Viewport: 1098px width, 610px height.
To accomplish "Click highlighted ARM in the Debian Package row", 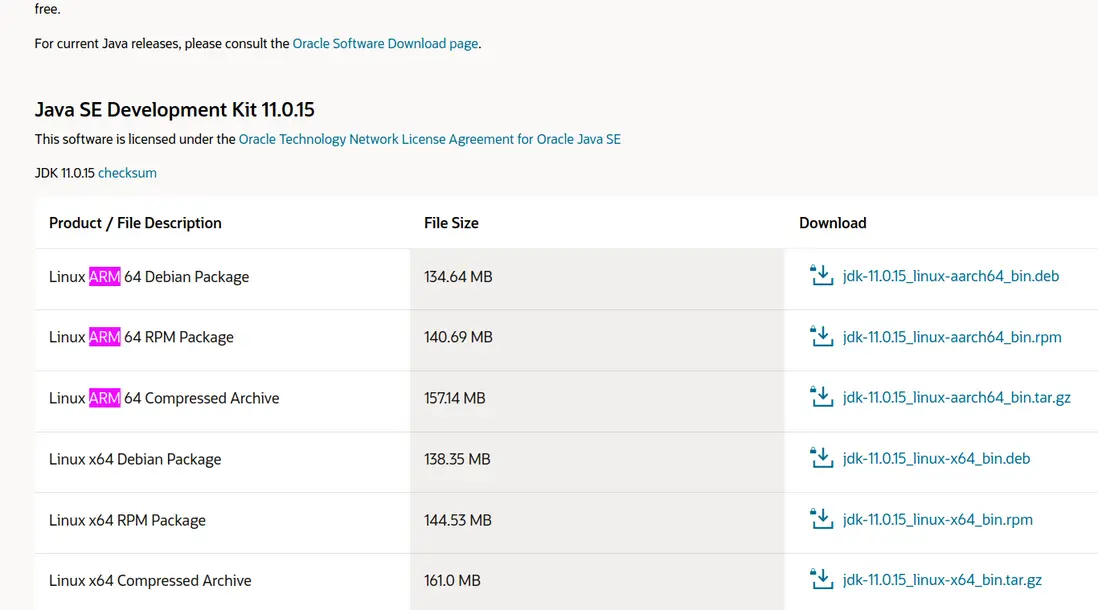I will click(104, 277).
